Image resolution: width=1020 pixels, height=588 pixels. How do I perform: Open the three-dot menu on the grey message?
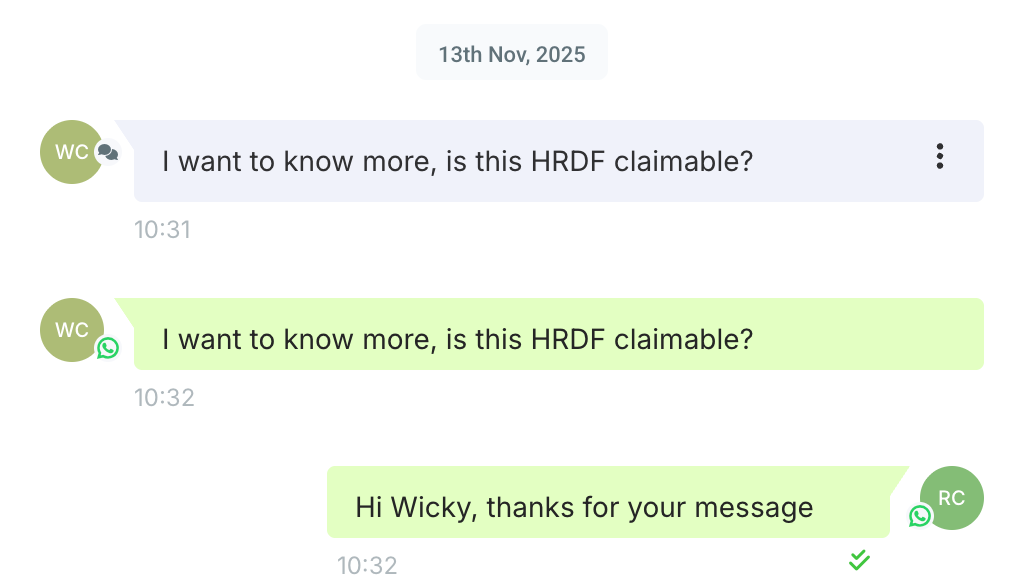939,157
